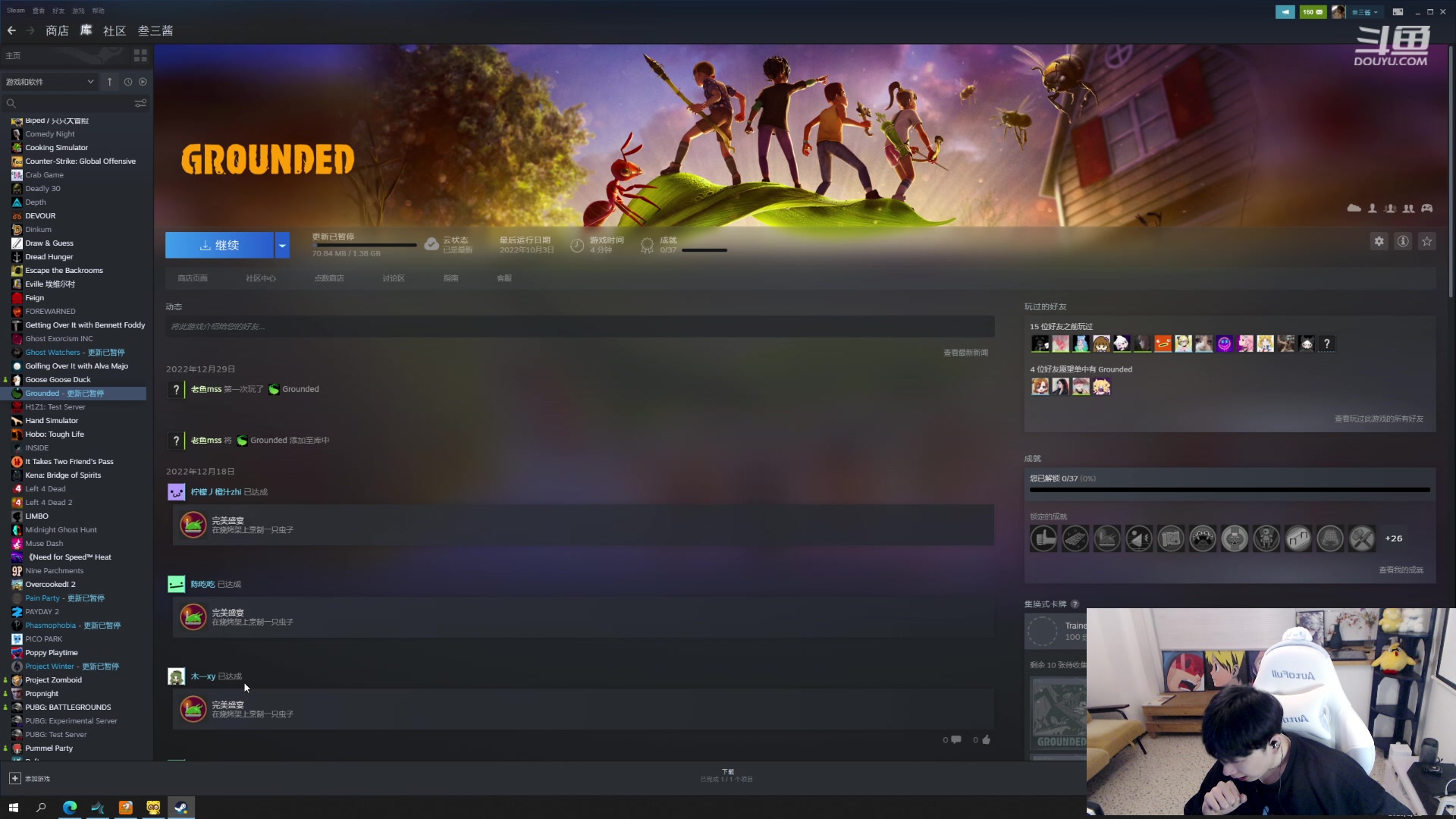1456x819 pixels.
Task: Open the 社区 top navigation menu
Action: [x=115, y=30]
